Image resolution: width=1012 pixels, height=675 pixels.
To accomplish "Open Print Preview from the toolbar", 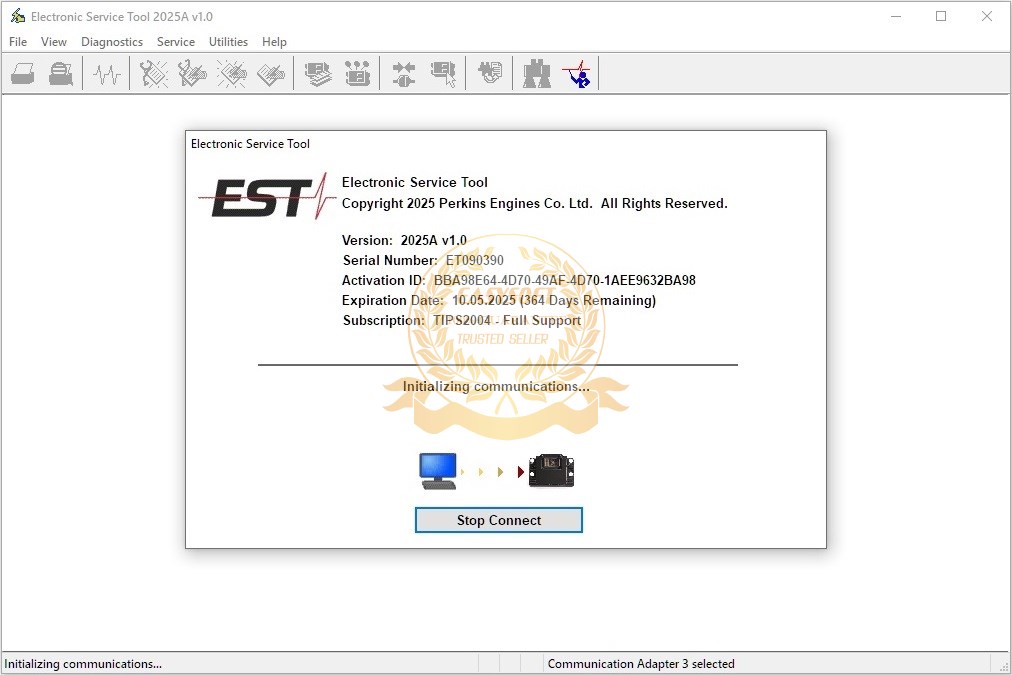I will (x=61, y=74).
